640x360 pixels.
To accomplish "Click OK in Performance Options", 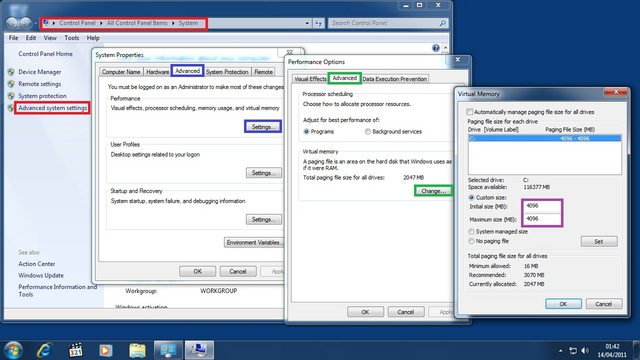I will pos(365,312).
